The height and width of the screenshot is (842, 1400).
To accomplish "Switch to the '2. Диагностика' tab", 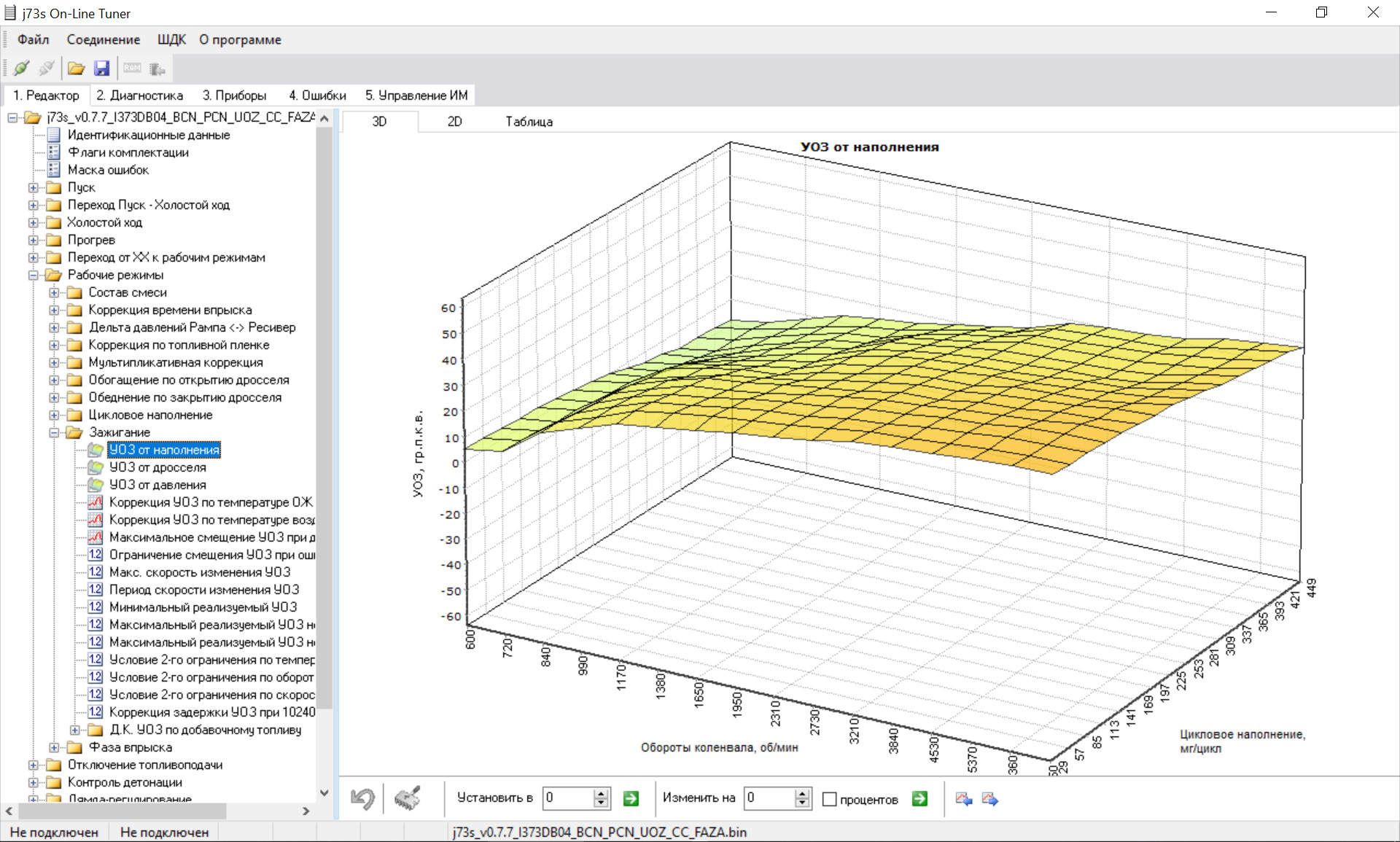I will [139, 95].
